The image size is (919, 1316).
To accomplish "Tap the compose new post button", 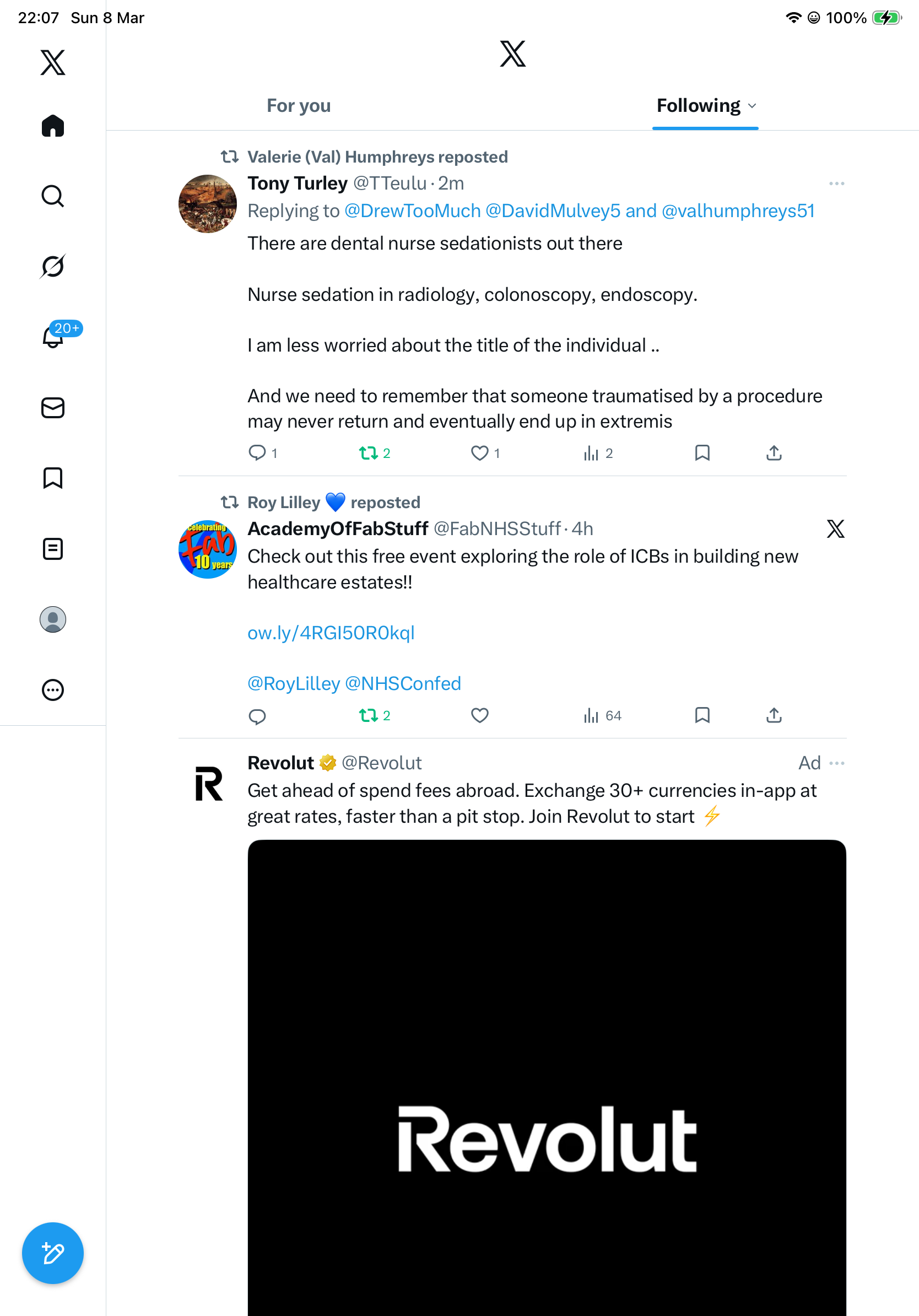I will pyautogui.click(x=53, y=1253).
